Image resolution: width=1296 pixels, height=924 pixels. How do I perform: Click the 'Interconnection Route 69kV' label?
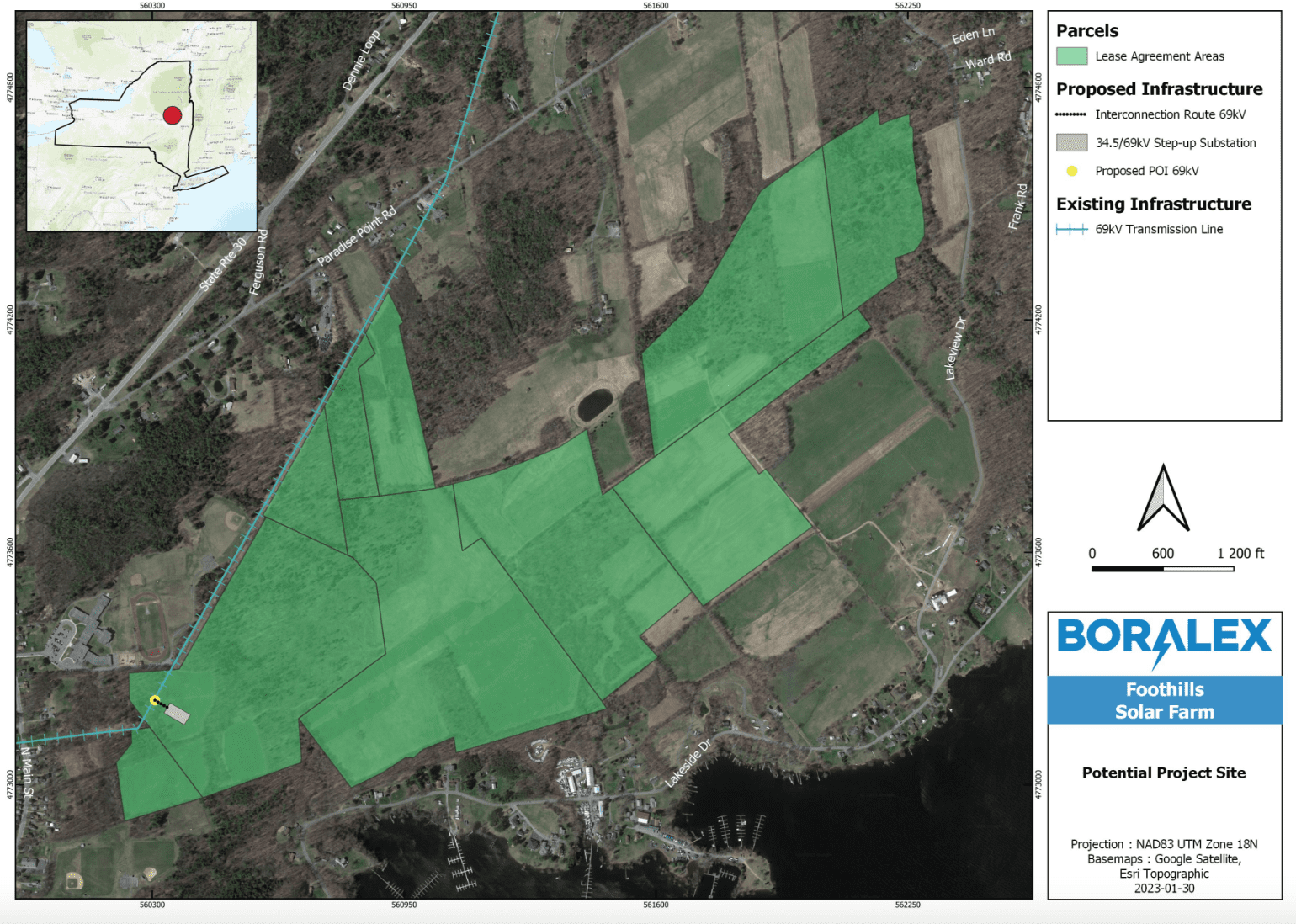point(1170,114)
